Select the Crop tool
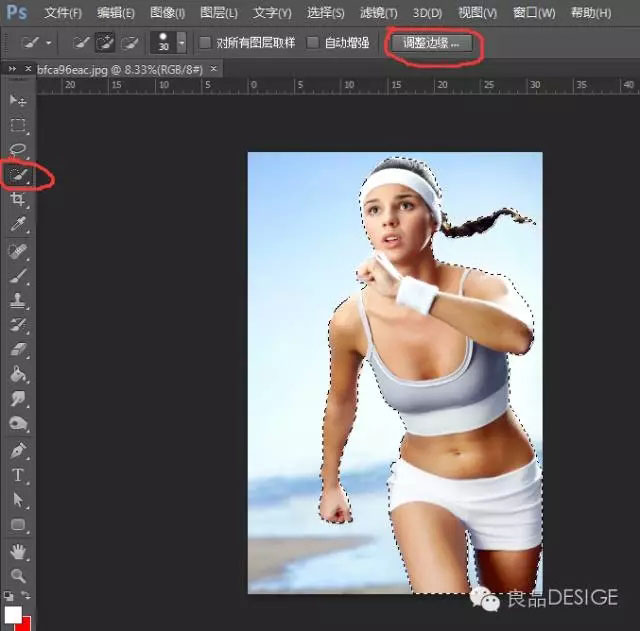Image resolution: width=640 pixels, height=631 pixels. tap(18, 200)
